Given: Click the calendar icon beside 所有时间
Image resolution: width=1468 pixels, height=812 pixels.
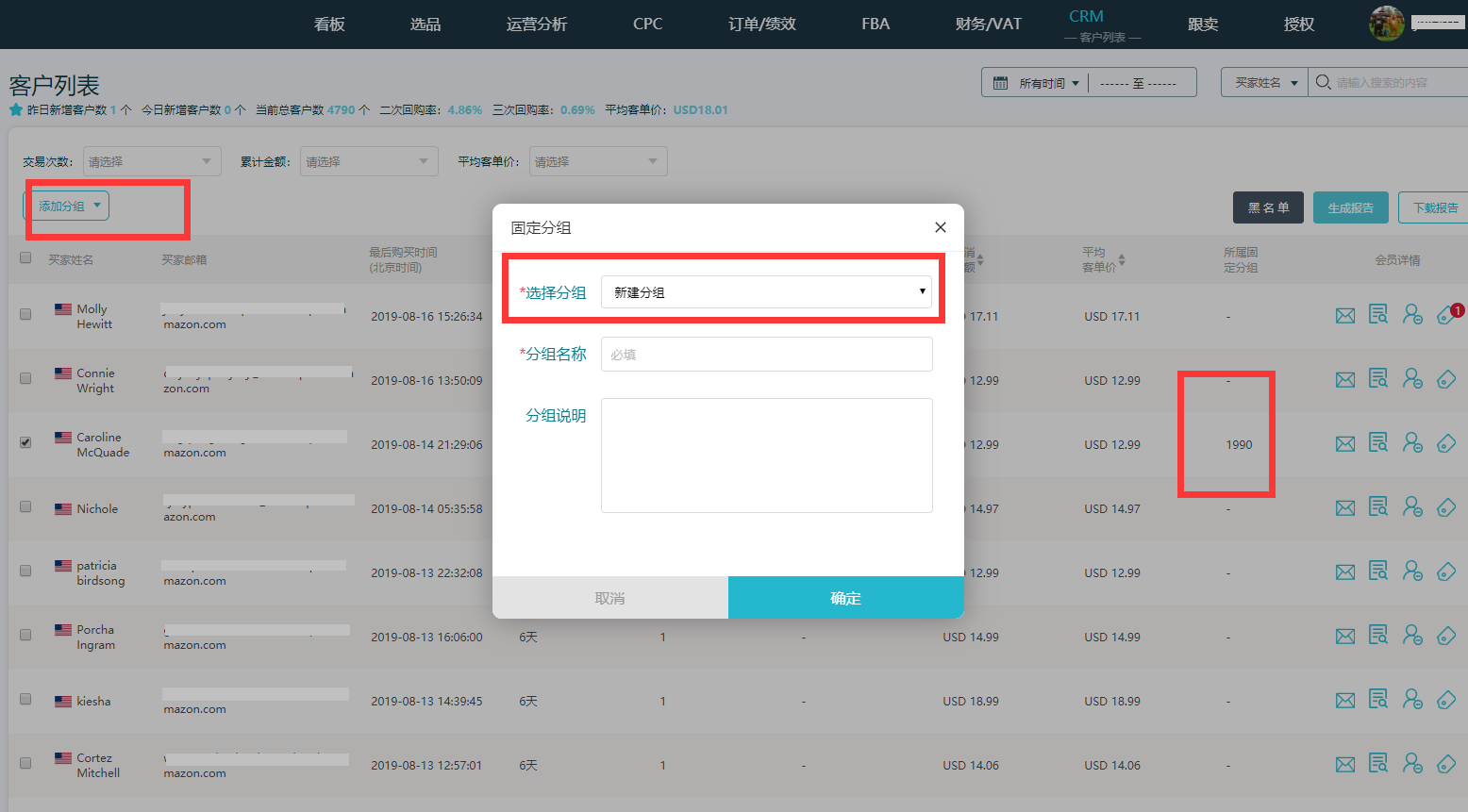Looking at the screenshot, I should click(1000, 82).
